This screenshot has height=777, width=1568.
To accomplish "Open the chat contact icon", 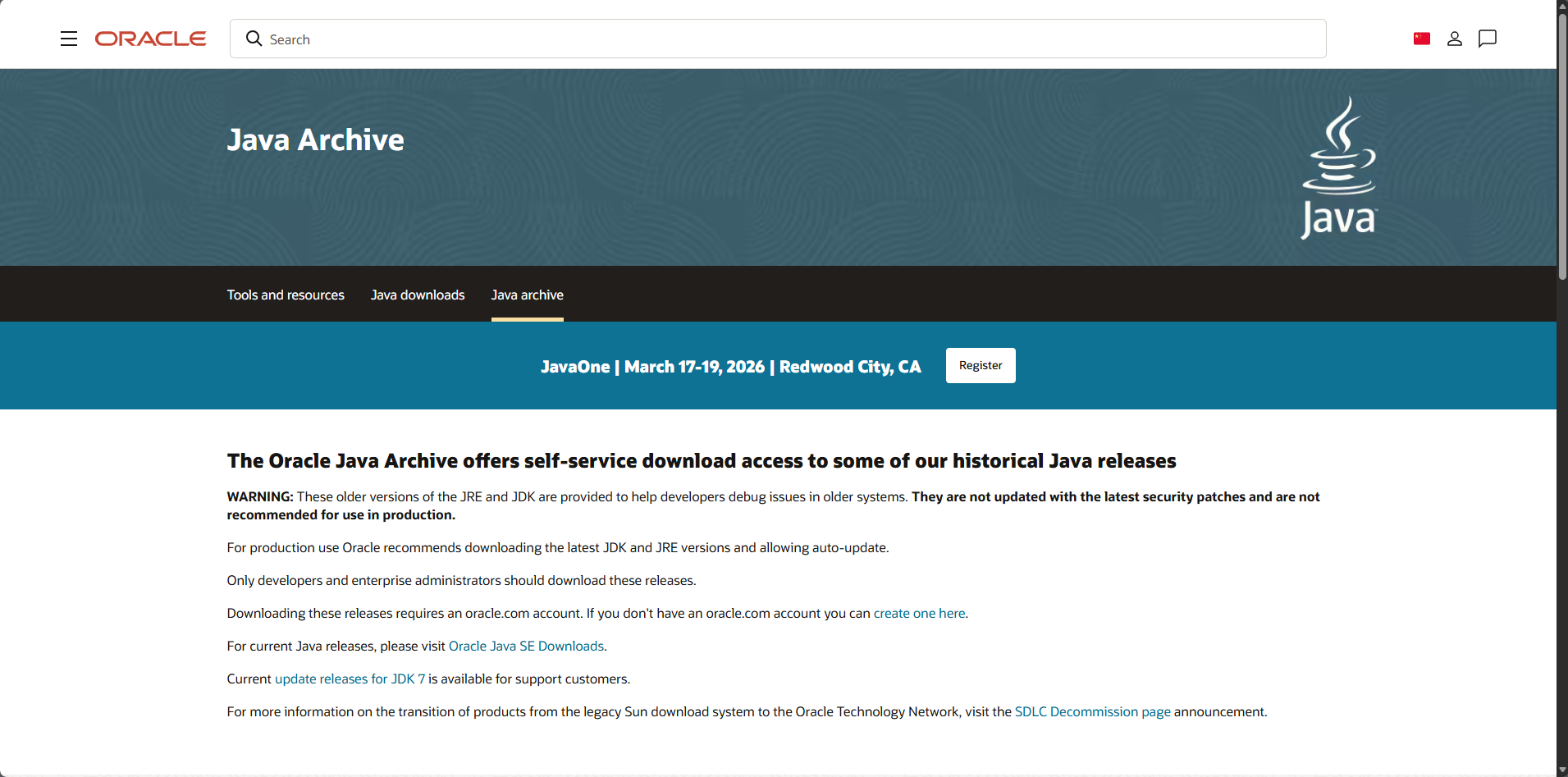I will coord(1488,39).
